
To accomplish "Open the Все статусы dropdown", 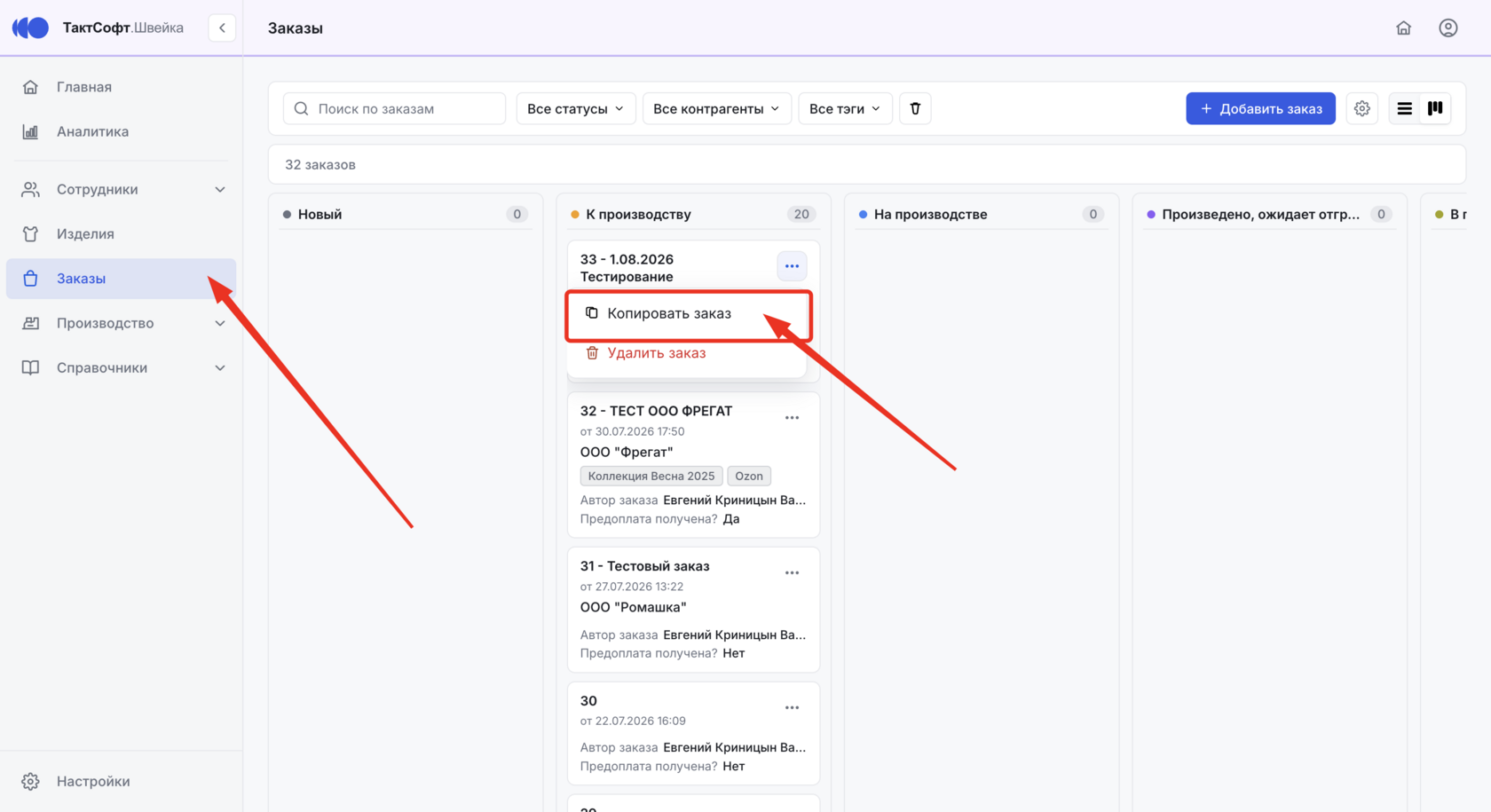I will pyautogui.click(x=575, y=108).
